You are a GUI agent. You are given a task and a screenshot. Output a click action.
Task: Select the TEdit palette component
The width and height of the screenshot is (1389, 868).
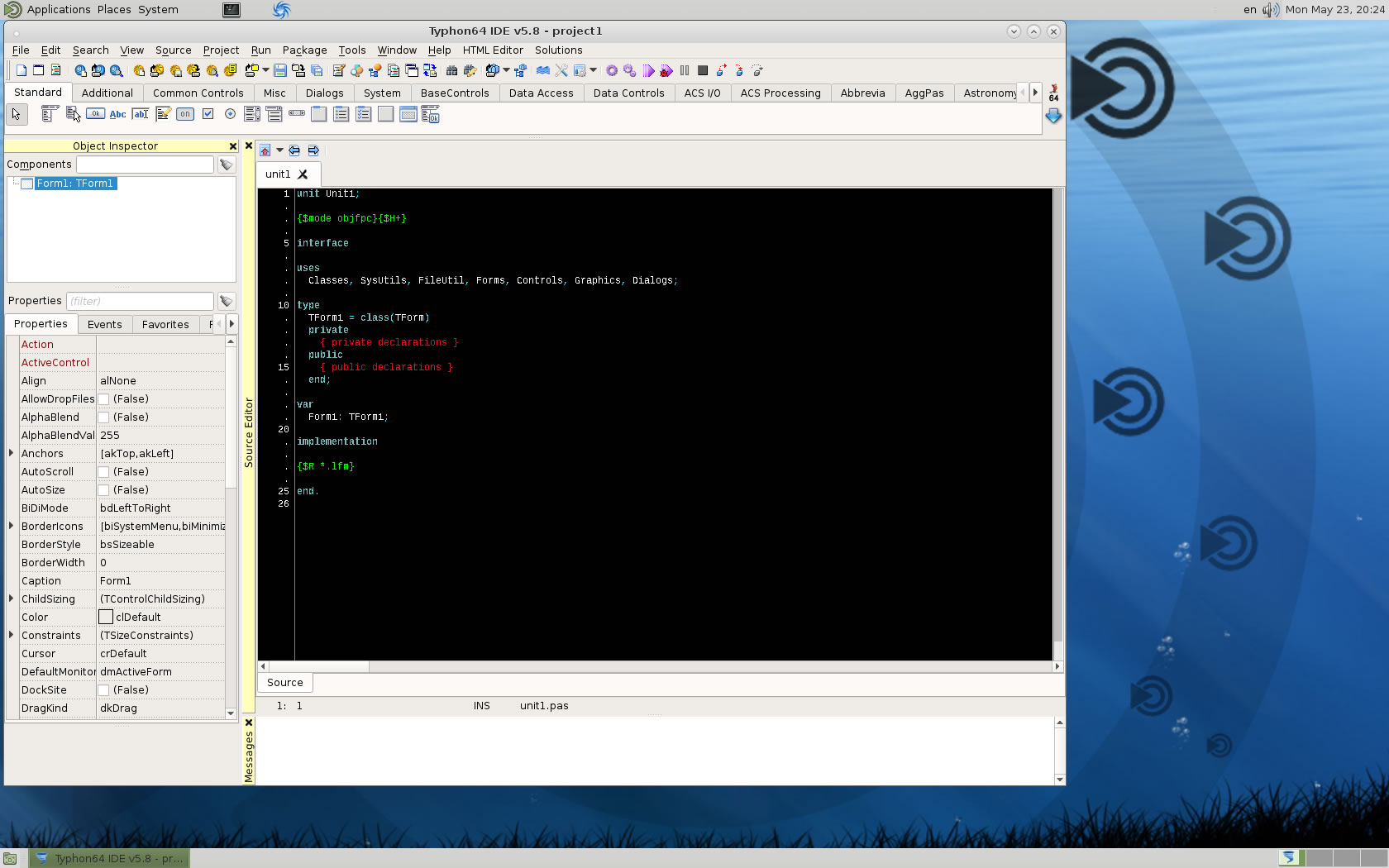pyautogui.click(x=141, y=114)
